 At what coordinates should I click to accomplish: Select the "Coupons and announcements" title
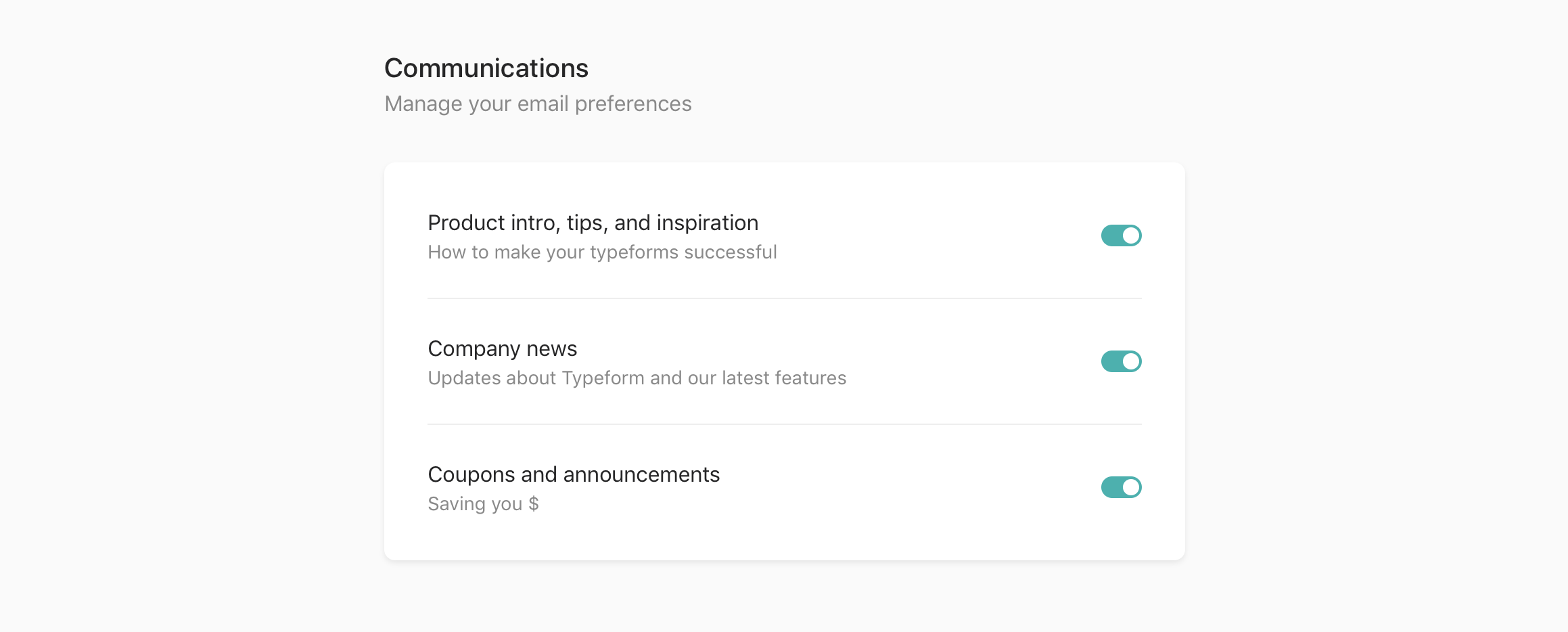pyautogui.click(x=574, y=474)
